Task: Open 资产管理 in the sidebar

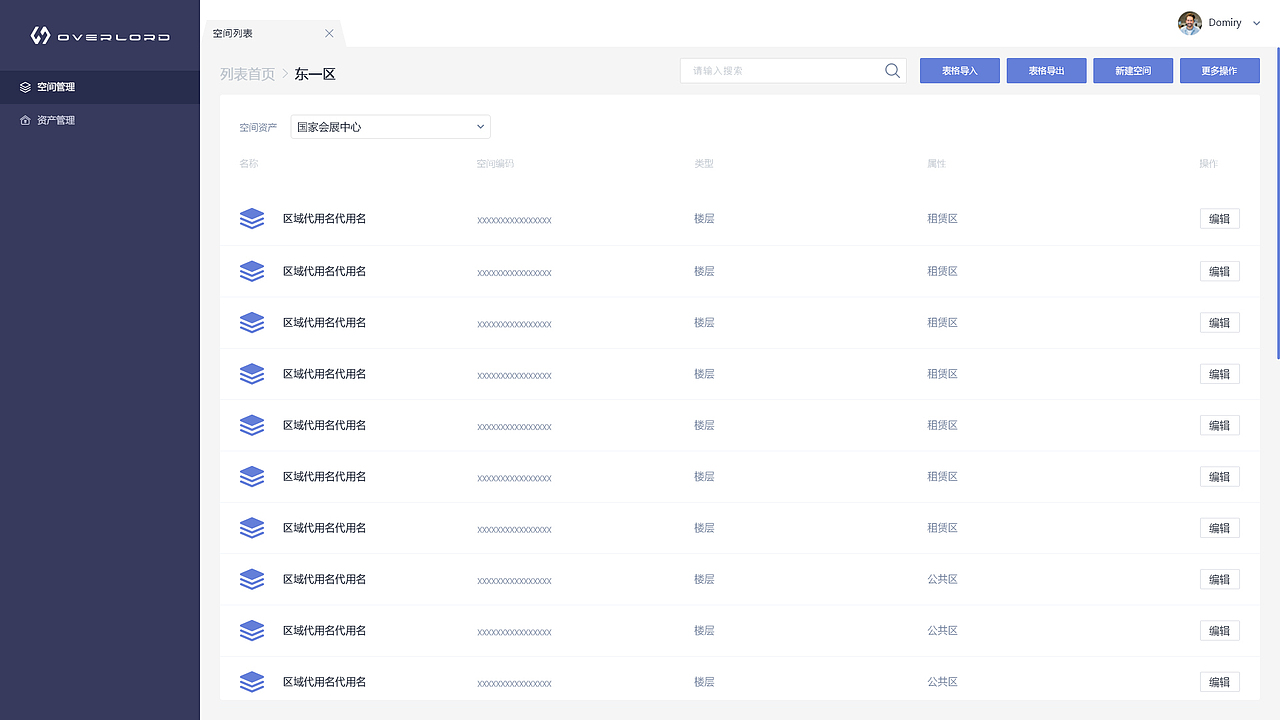Action: tap(56, 120)
